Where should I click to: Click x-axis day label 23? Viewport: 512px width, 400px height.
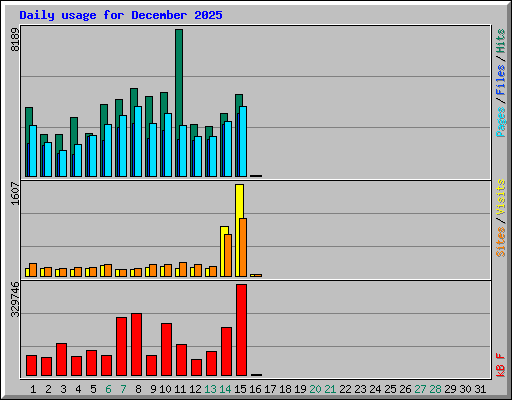click(360, 389)
